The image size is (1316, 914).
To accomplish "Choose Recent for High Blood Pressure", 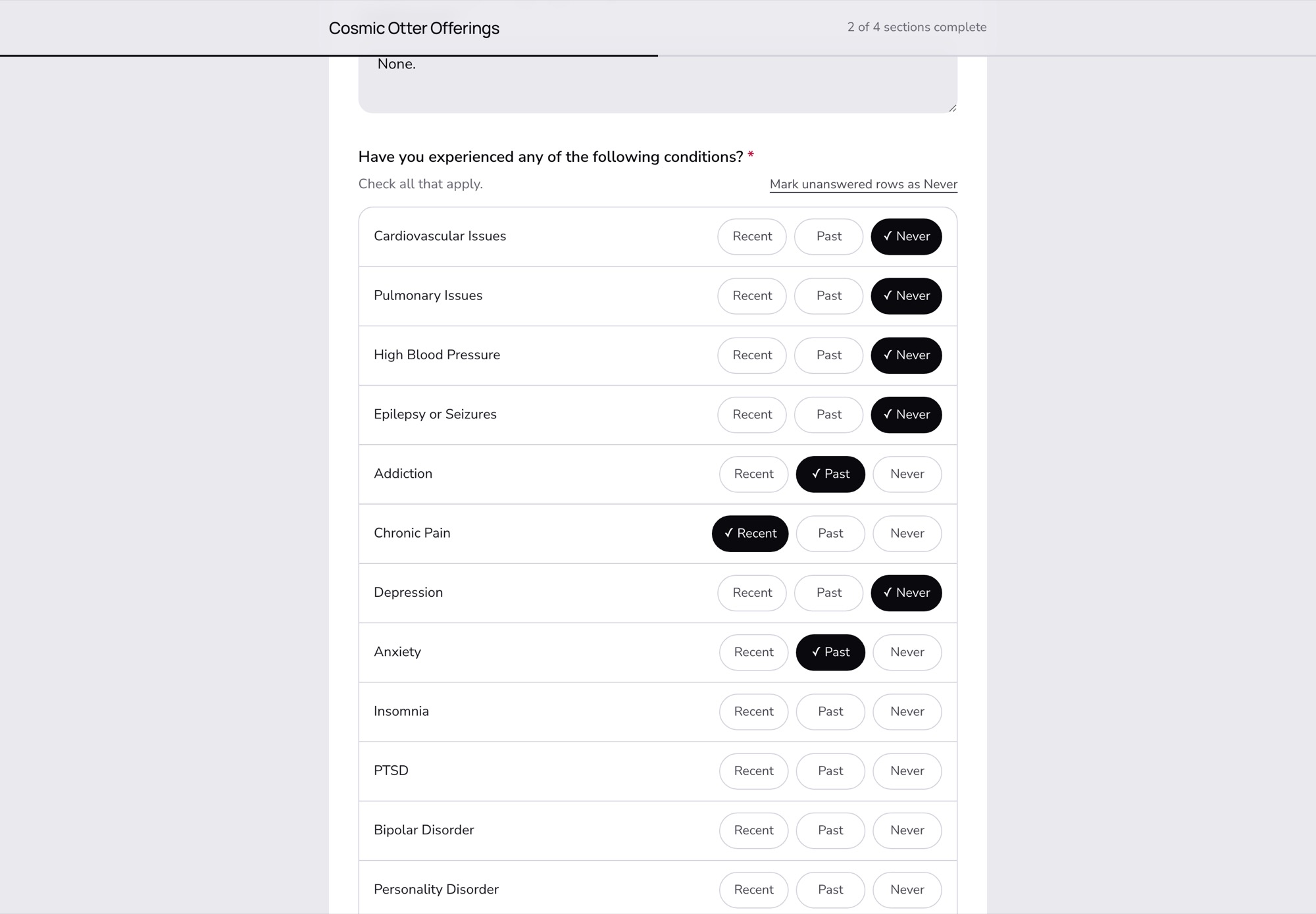I will coord(751,355).
